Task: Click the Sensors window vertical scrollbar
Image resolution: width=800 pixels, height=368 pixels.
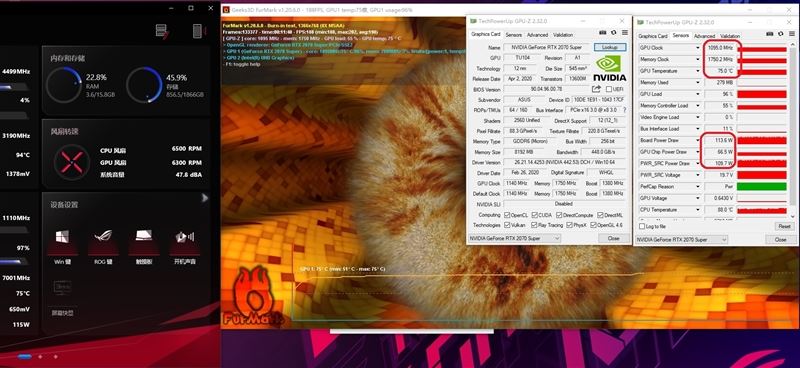Action: coord(792,131)
